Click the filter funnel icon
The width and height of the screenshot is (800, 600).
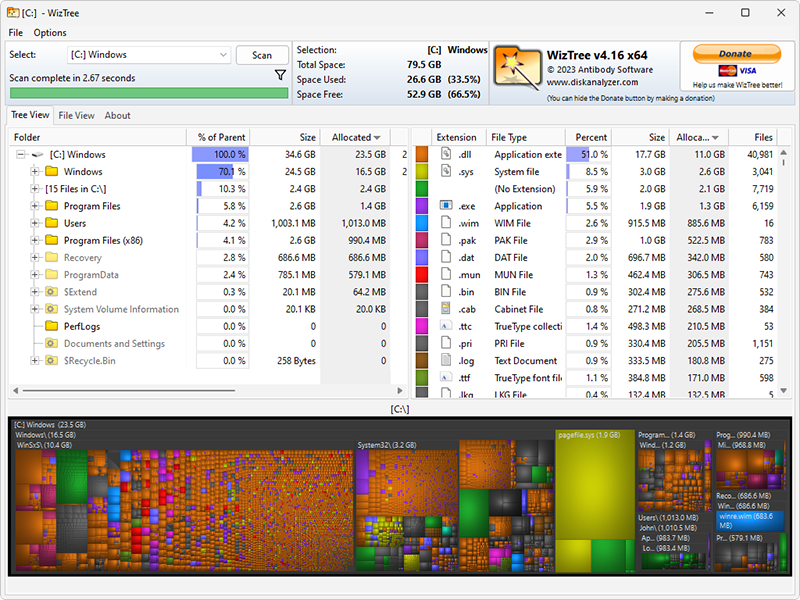coord(280,76)
